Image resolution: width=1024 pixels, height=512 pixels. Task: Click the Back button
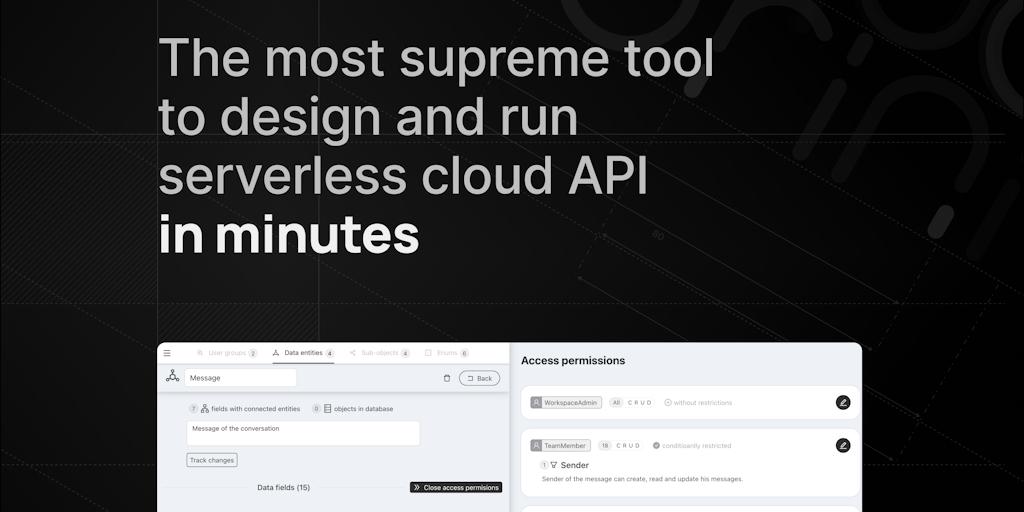tap(479, 378)
